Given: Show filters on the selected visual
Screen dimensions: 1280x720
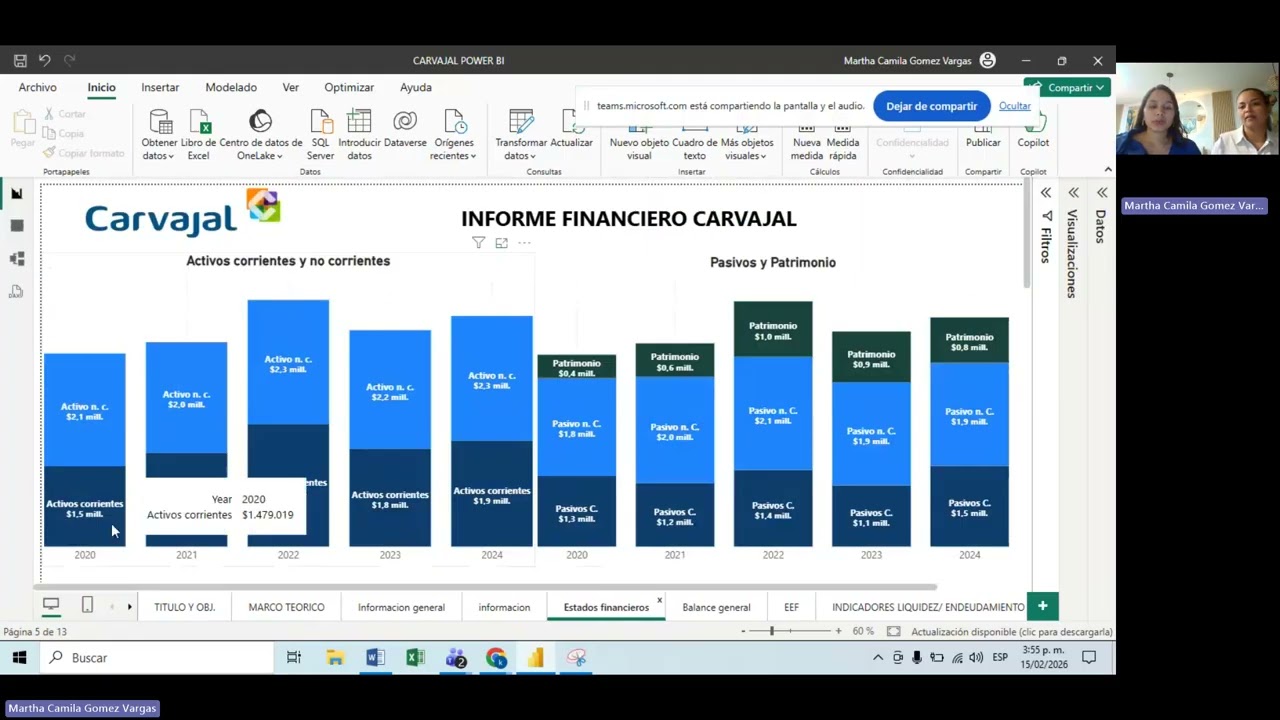Looking at the screenshot, I should pos(479,243).
